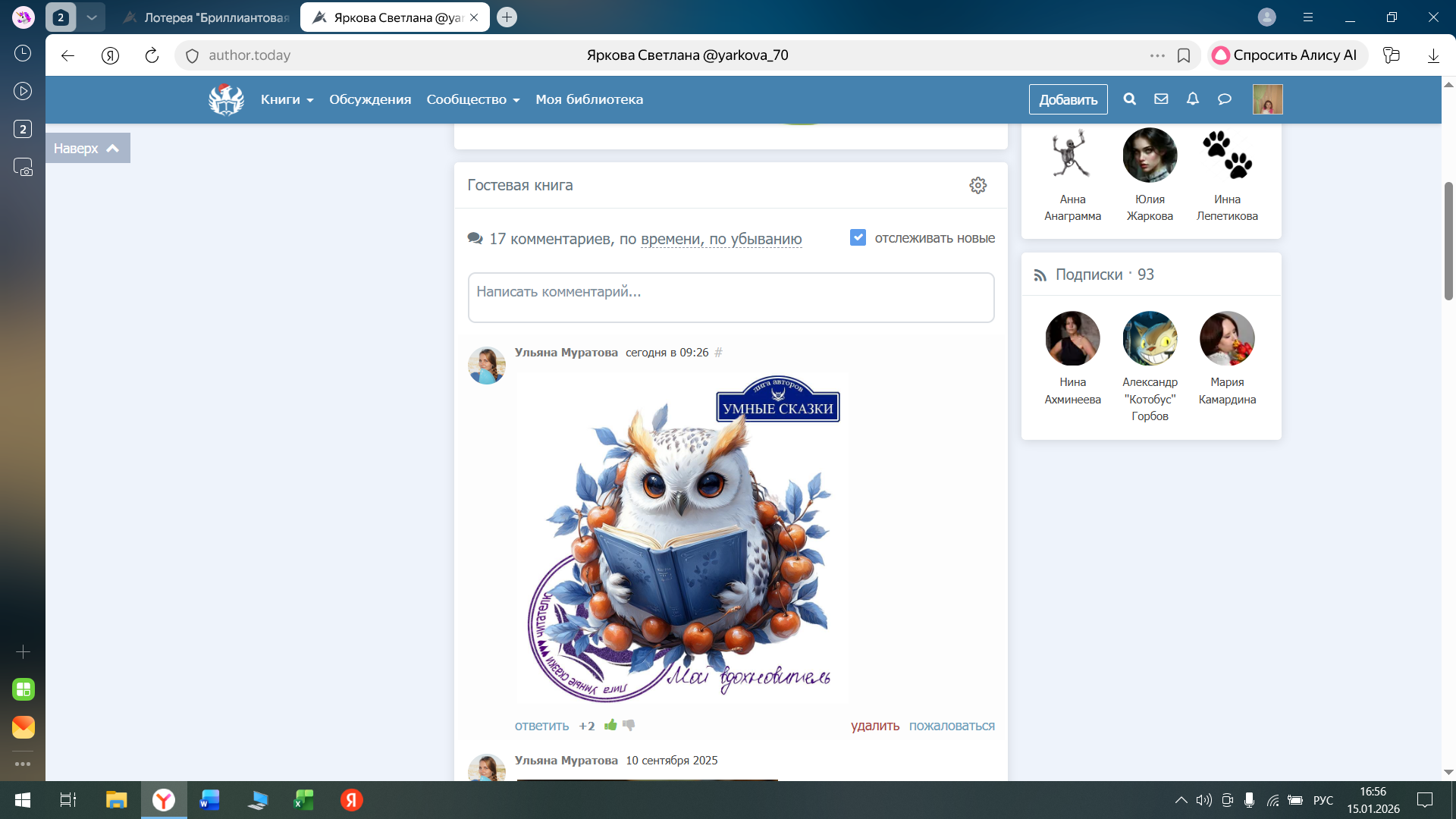Expand the Сообщество dropdown menu
1456x819 pixels.
(472, 99)
